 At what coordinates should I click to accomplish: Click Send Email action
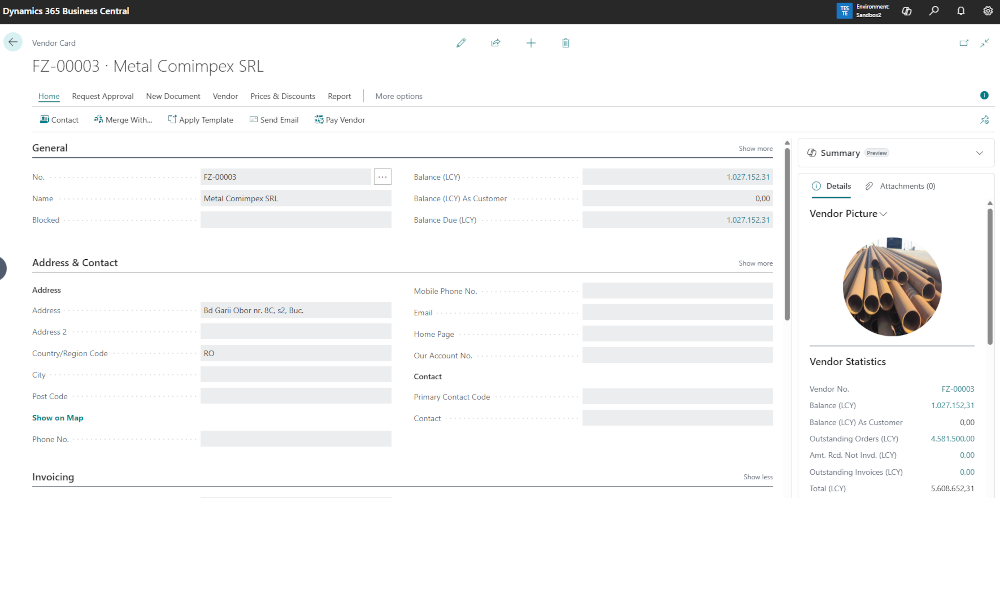pos(274,120)
